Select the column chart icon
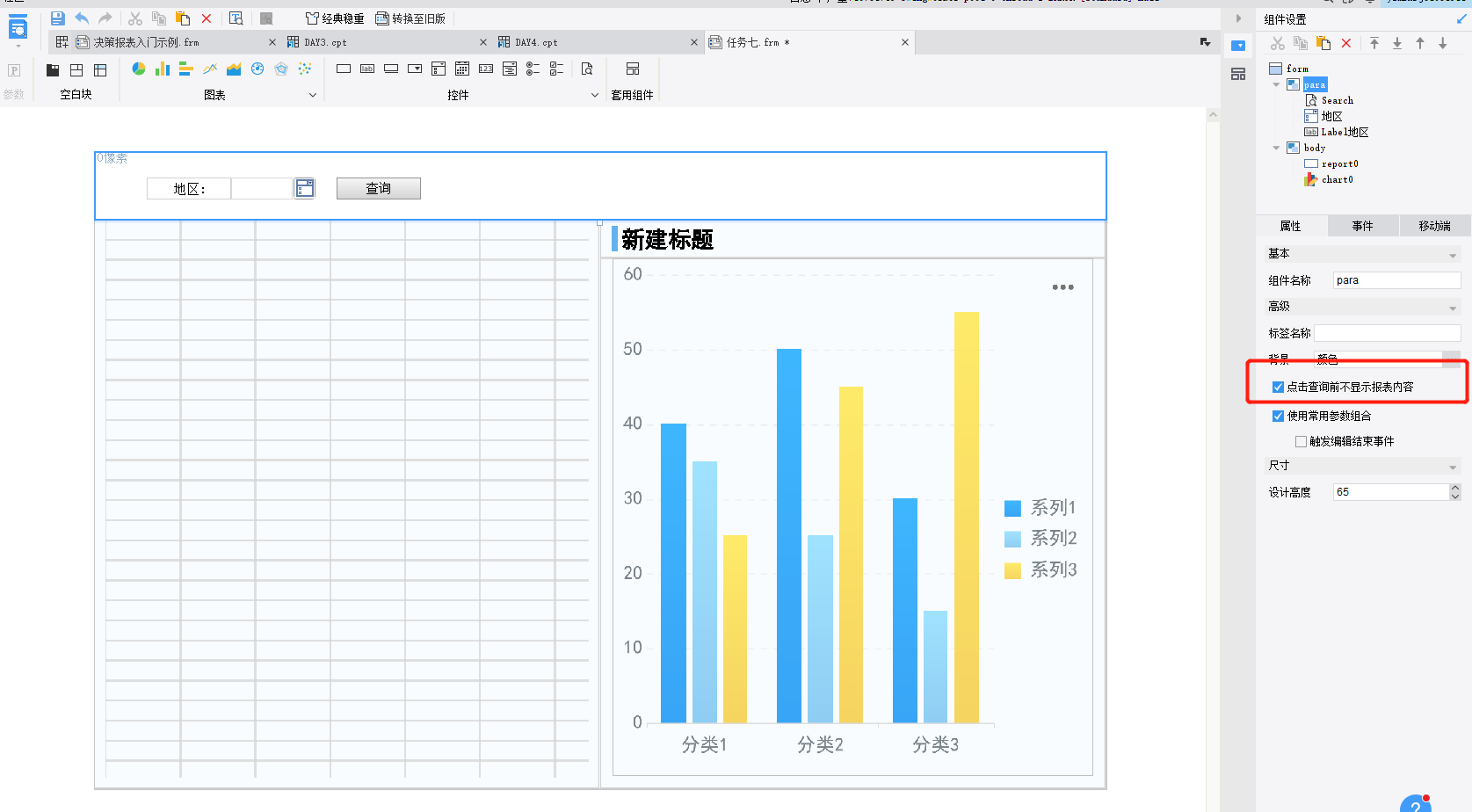The width and height of the screenshot is (1472, 812). coord(163,69)
